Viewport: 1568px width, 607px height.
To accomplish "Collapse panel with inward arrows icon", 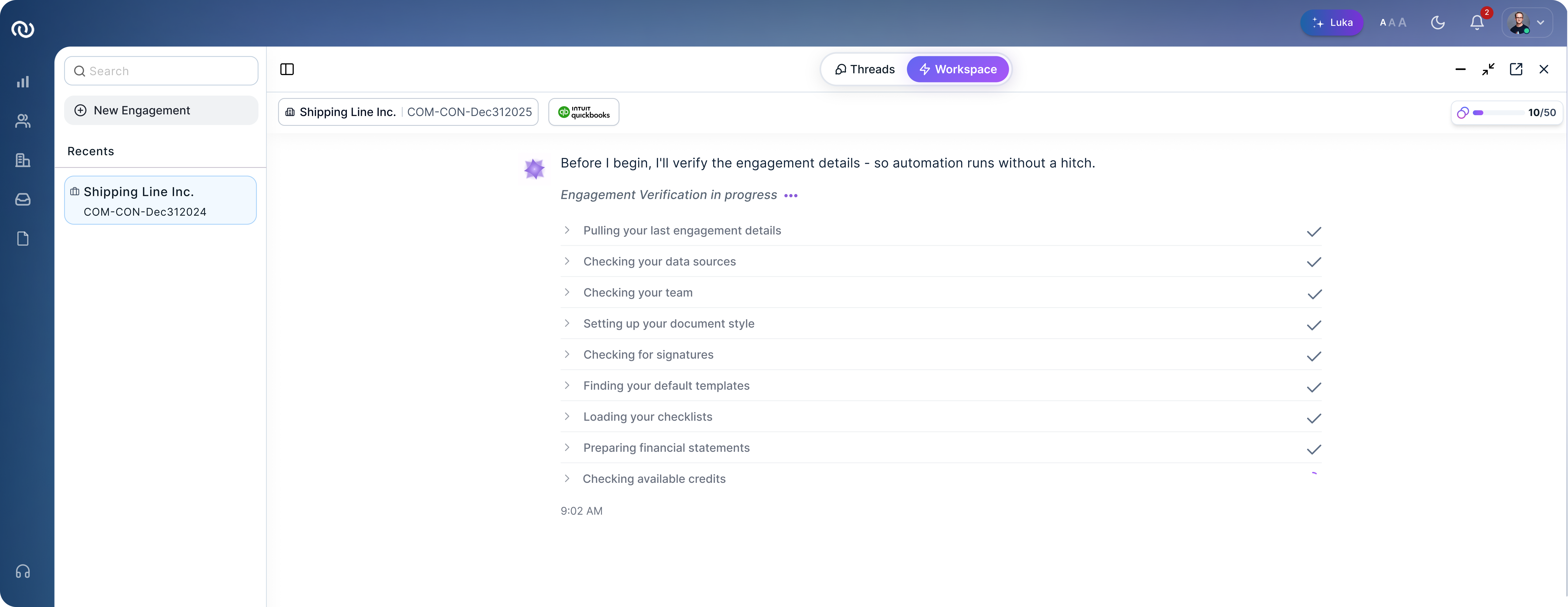I will click(x=1488, y=69).
